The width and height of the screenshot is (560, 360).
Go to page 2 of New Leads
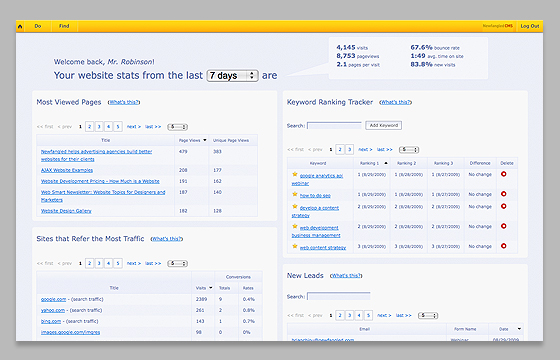340,315
